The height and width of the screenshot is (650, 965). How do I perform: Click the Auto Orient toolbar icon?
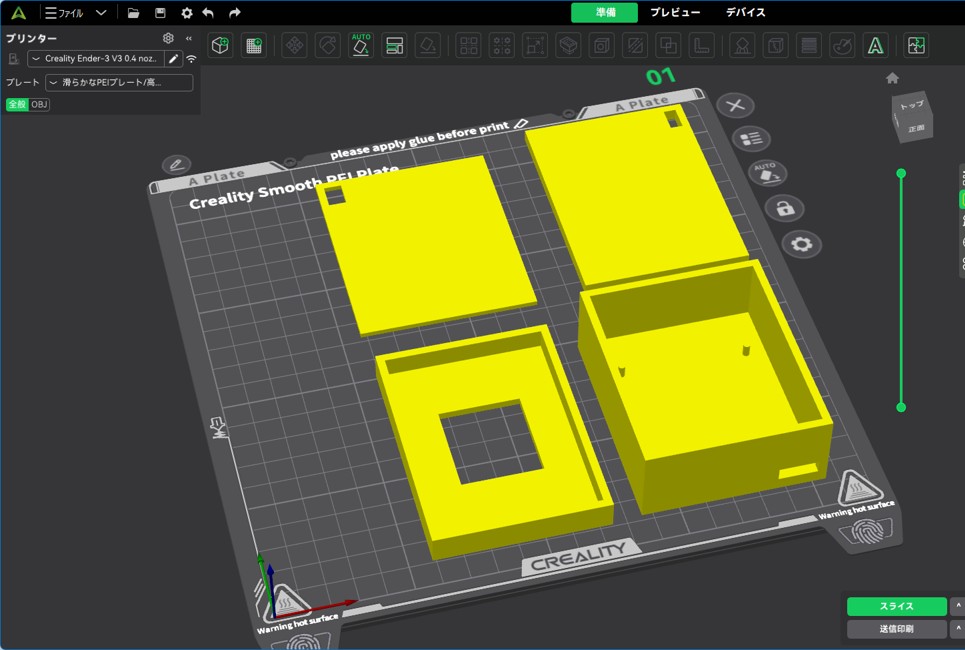point(361,45)
